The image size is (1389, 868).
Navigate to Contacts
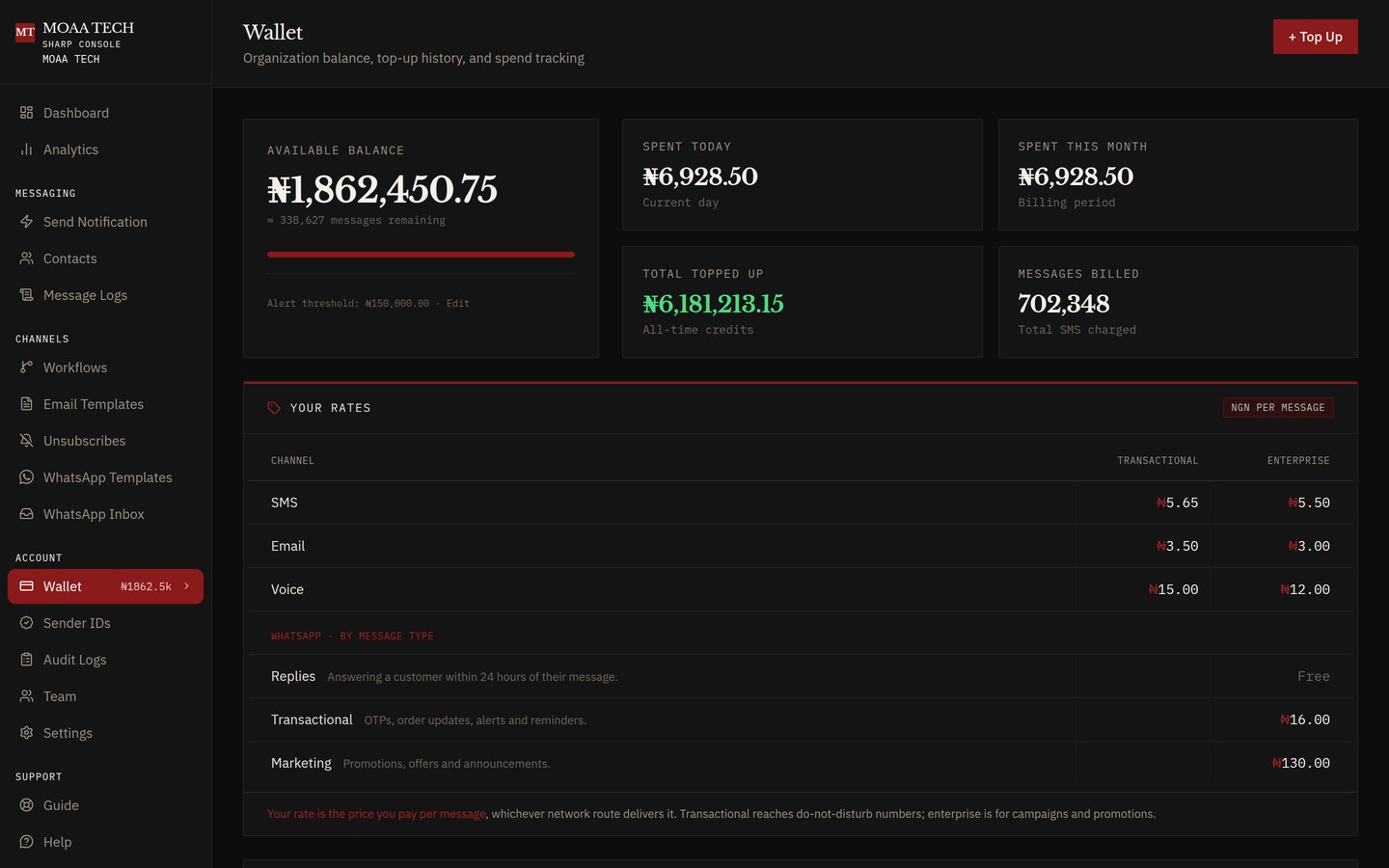[105, 258]
